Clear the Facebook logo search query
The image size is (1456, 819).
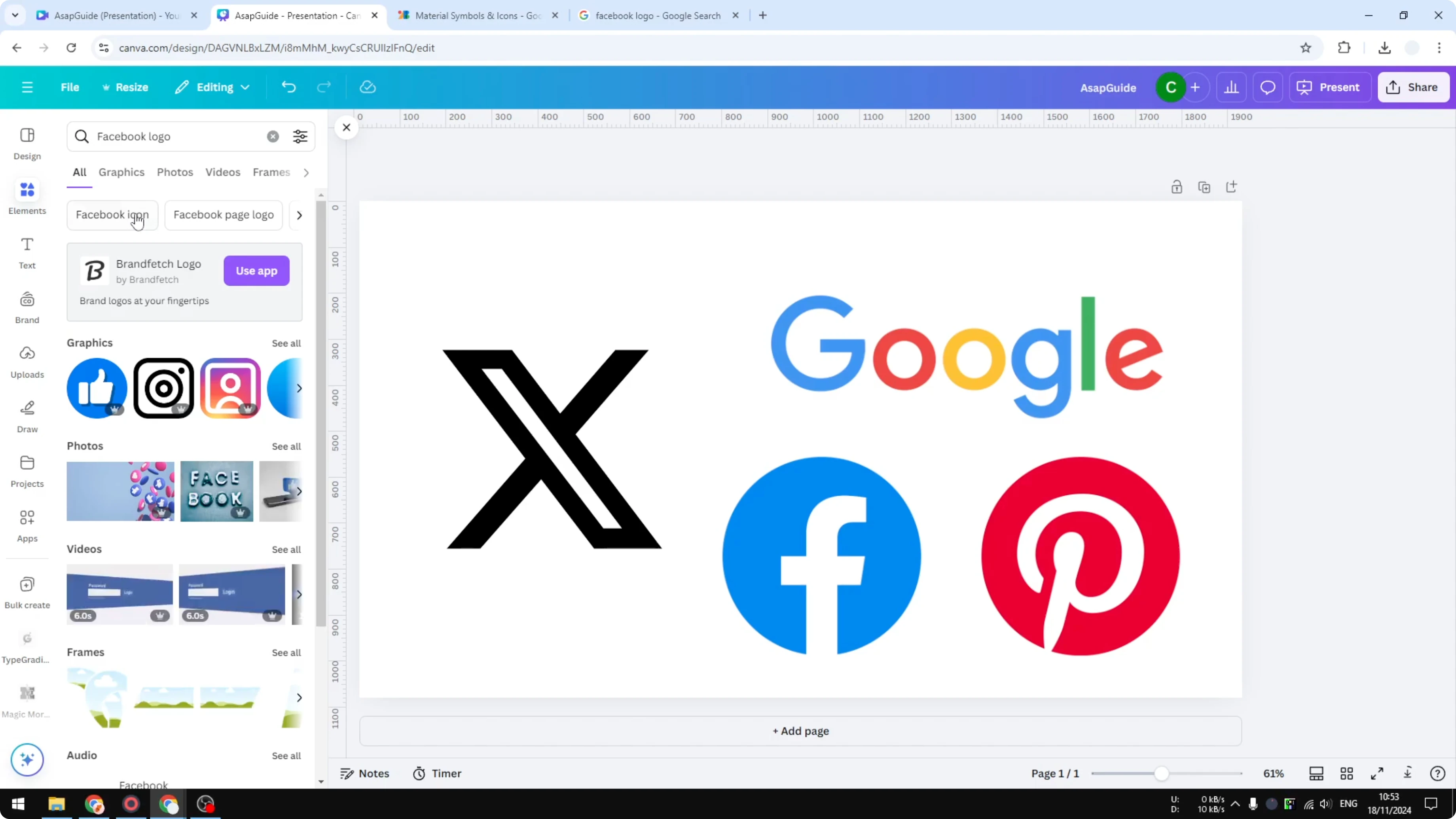tap(273, 136)
